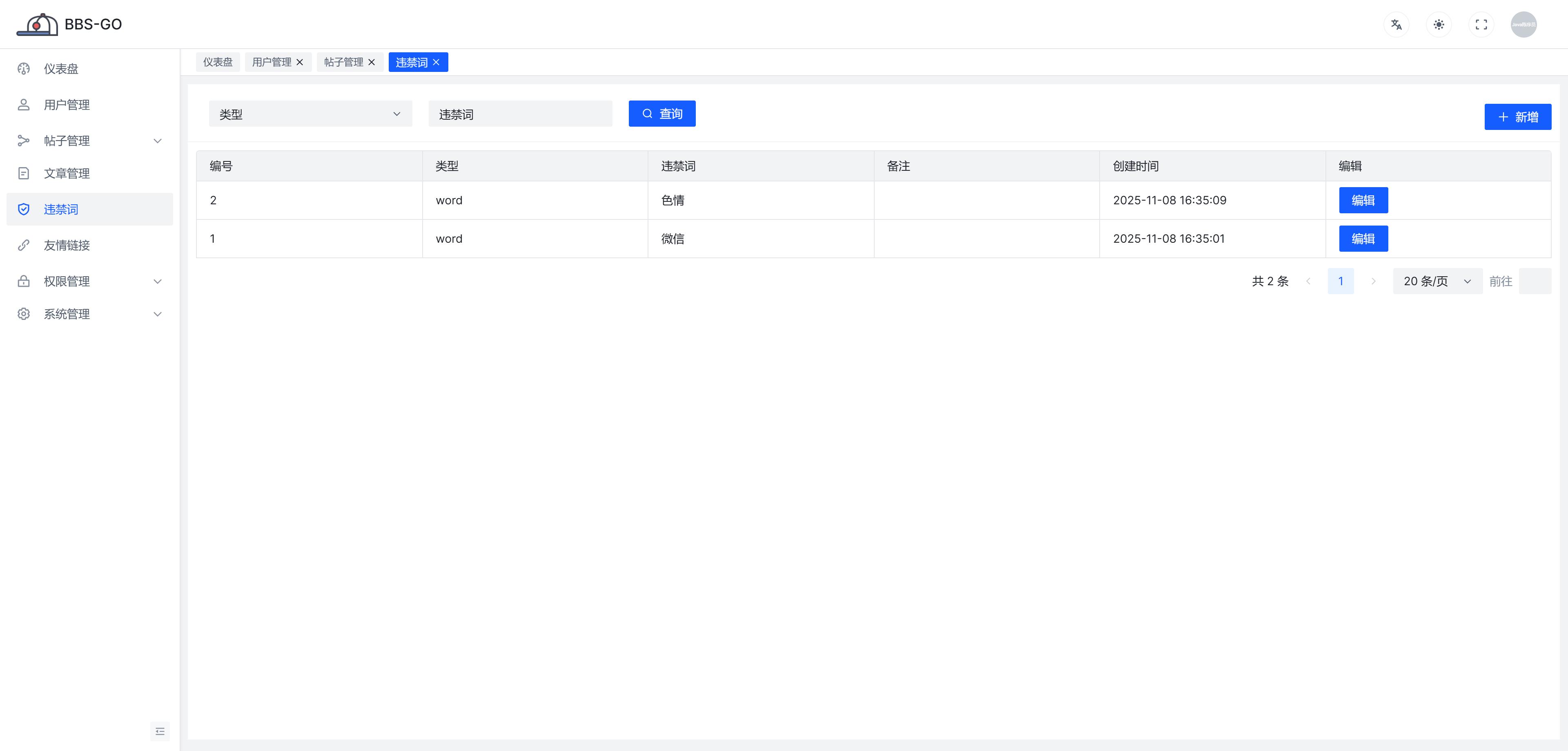This screenshot has width=1568, height=751.
Task: Click the 新增 button
Action: pyautogui.click(x=1517, y=117)
